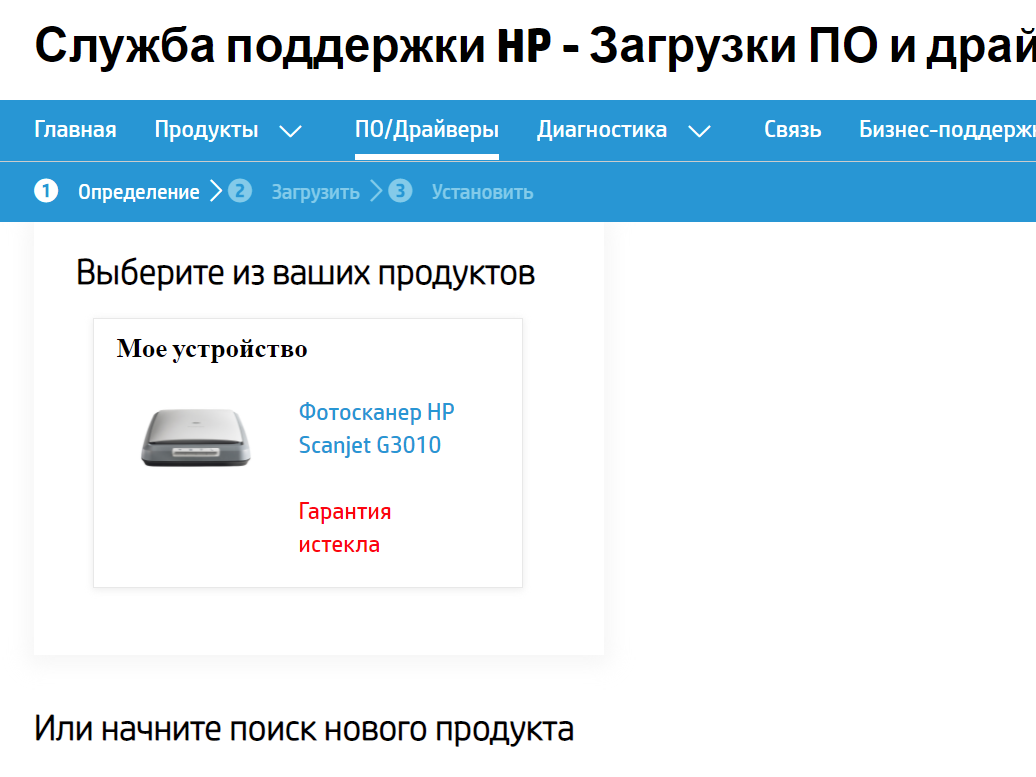Go to the Главная menu item
1036x777 pixels.
coord(75,130)
